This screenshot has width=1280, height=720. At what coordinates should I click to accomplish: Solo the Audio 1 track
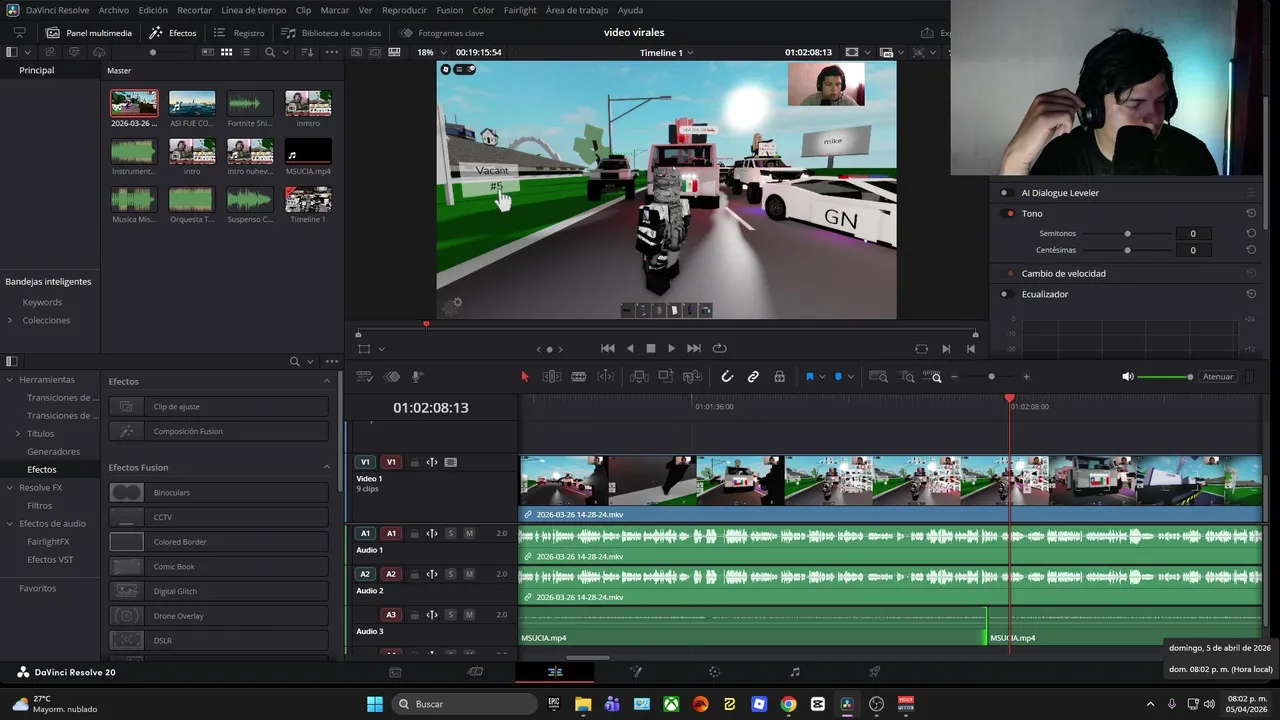(x=451, y=533)
